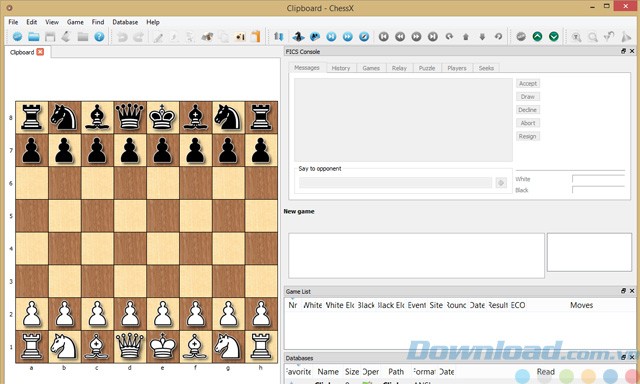This screenshot has width=640, height=384.
Task: Click the blue fast-forward autoplay icon
Action: (347, 37)
